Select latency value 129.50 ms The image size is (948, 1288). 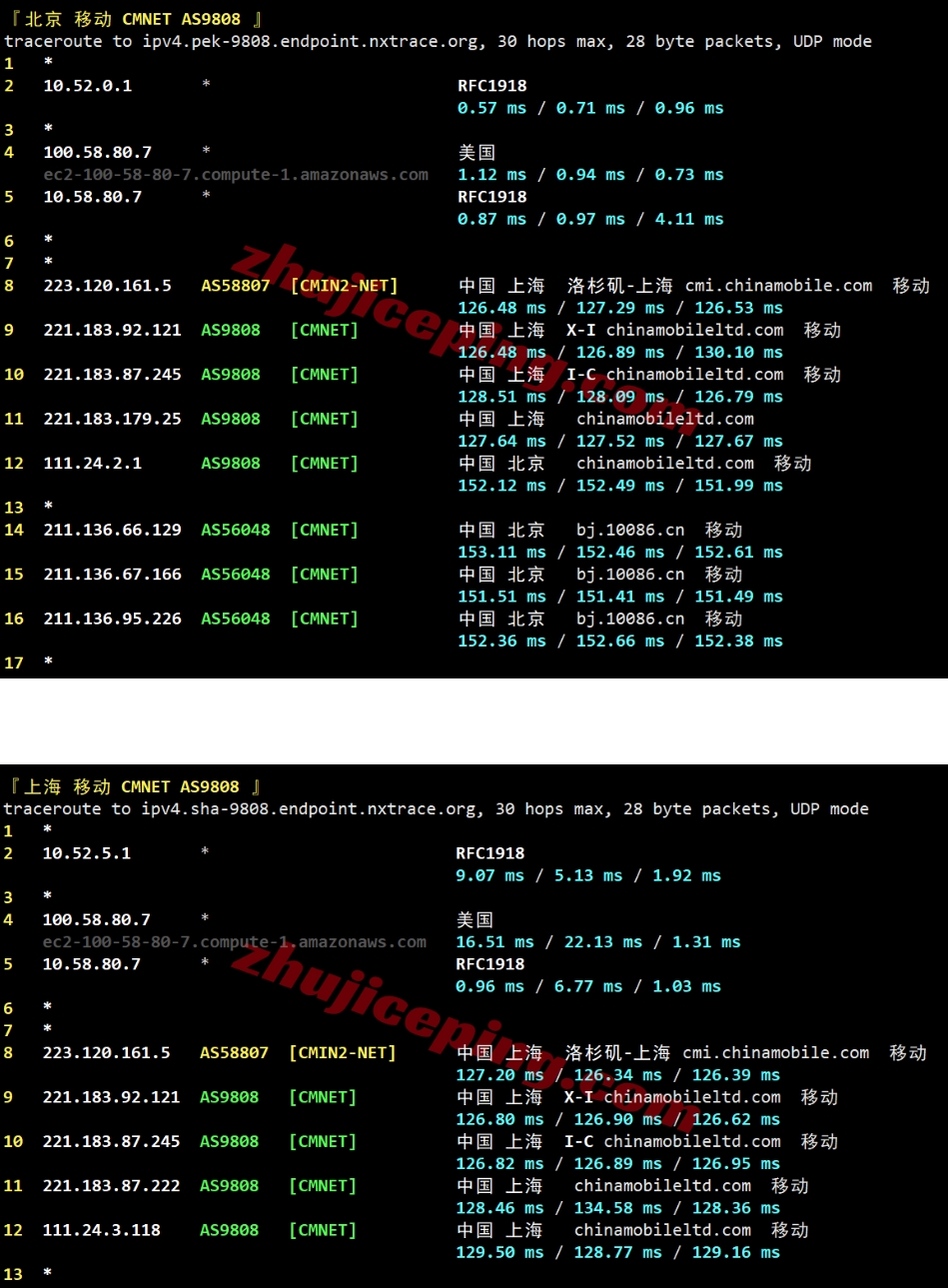499,1252
